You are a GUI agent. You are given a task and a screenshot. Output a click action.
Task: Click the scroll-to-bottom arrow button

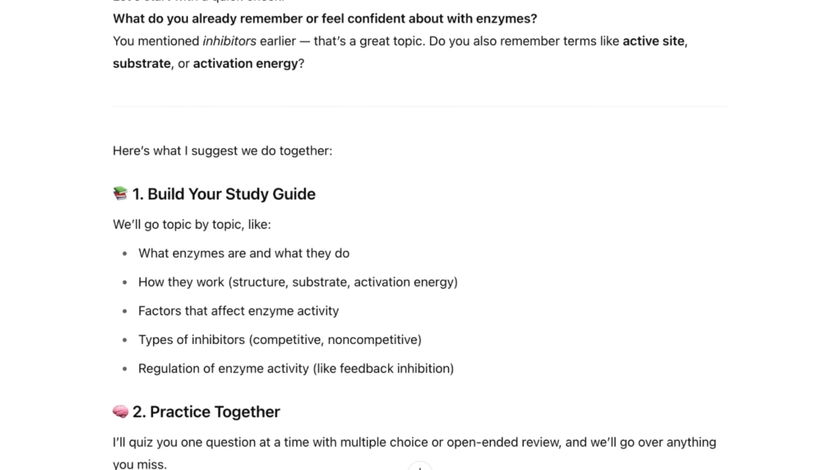coord(420,466)
